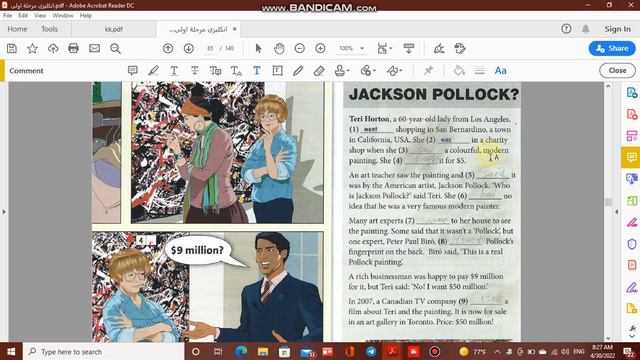
Task: Open the File menu
Action: coord(7,16)
